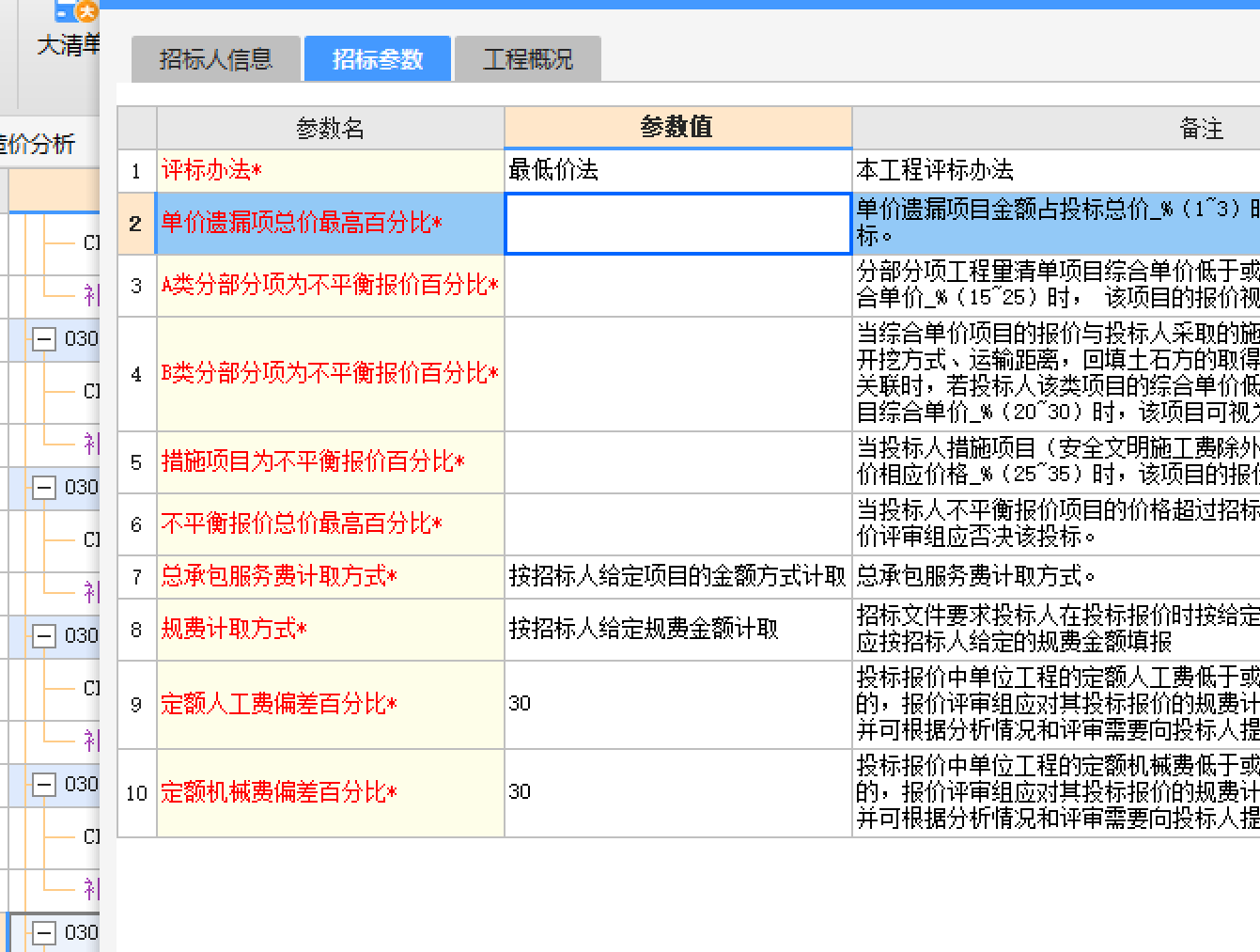Select the B类分部分项为不平衡报价百分比* name cell
The height and width of the screenshot is (952, 1260).
point(331,374)
